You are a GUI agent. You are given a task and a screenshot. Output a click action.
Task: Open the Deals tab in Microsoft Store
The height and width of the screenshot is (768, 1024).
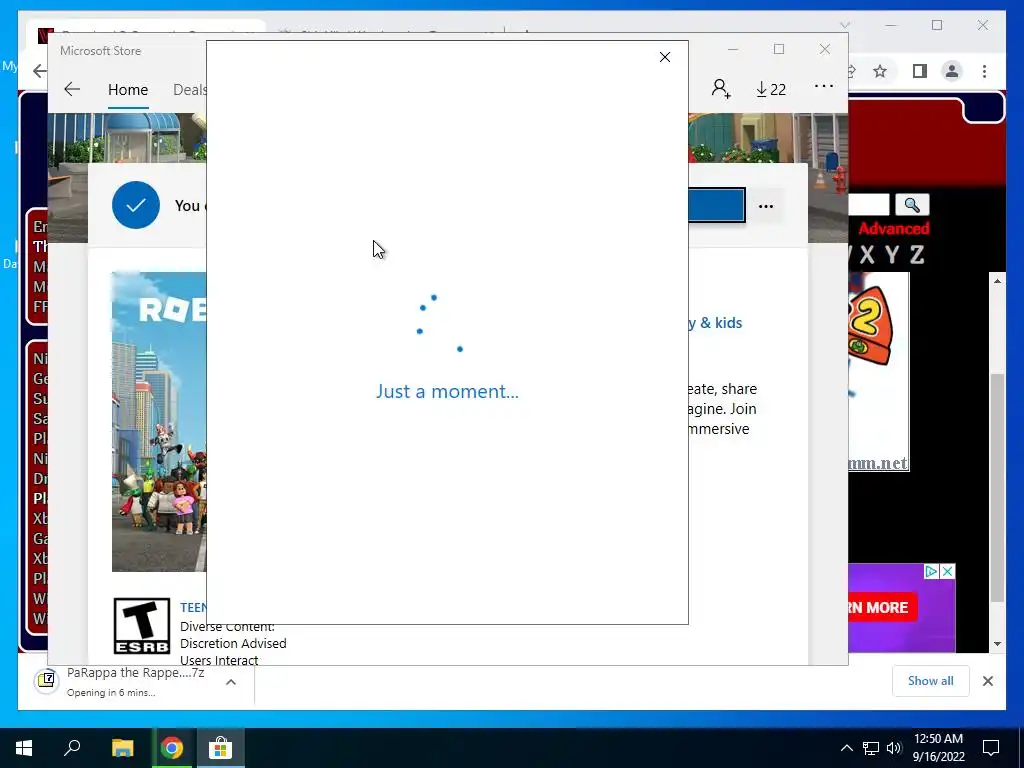tap(189, 89)
